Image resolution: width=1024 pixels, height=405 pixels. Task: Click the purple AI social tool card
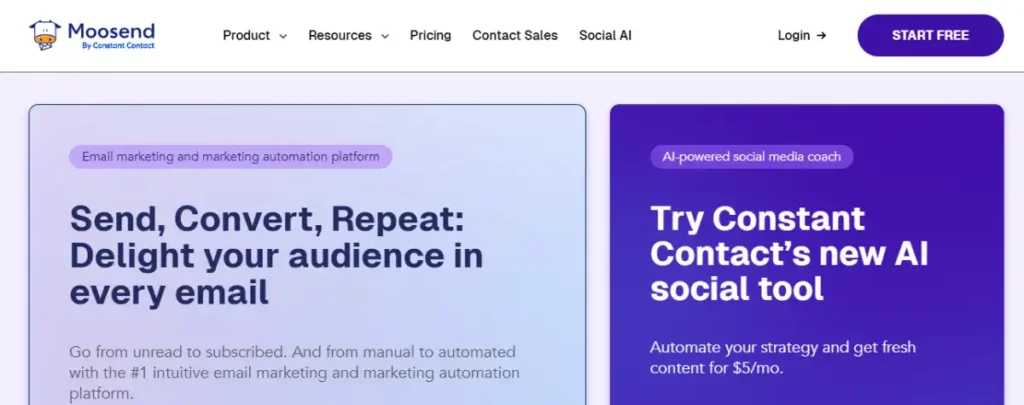pos(807,255)
